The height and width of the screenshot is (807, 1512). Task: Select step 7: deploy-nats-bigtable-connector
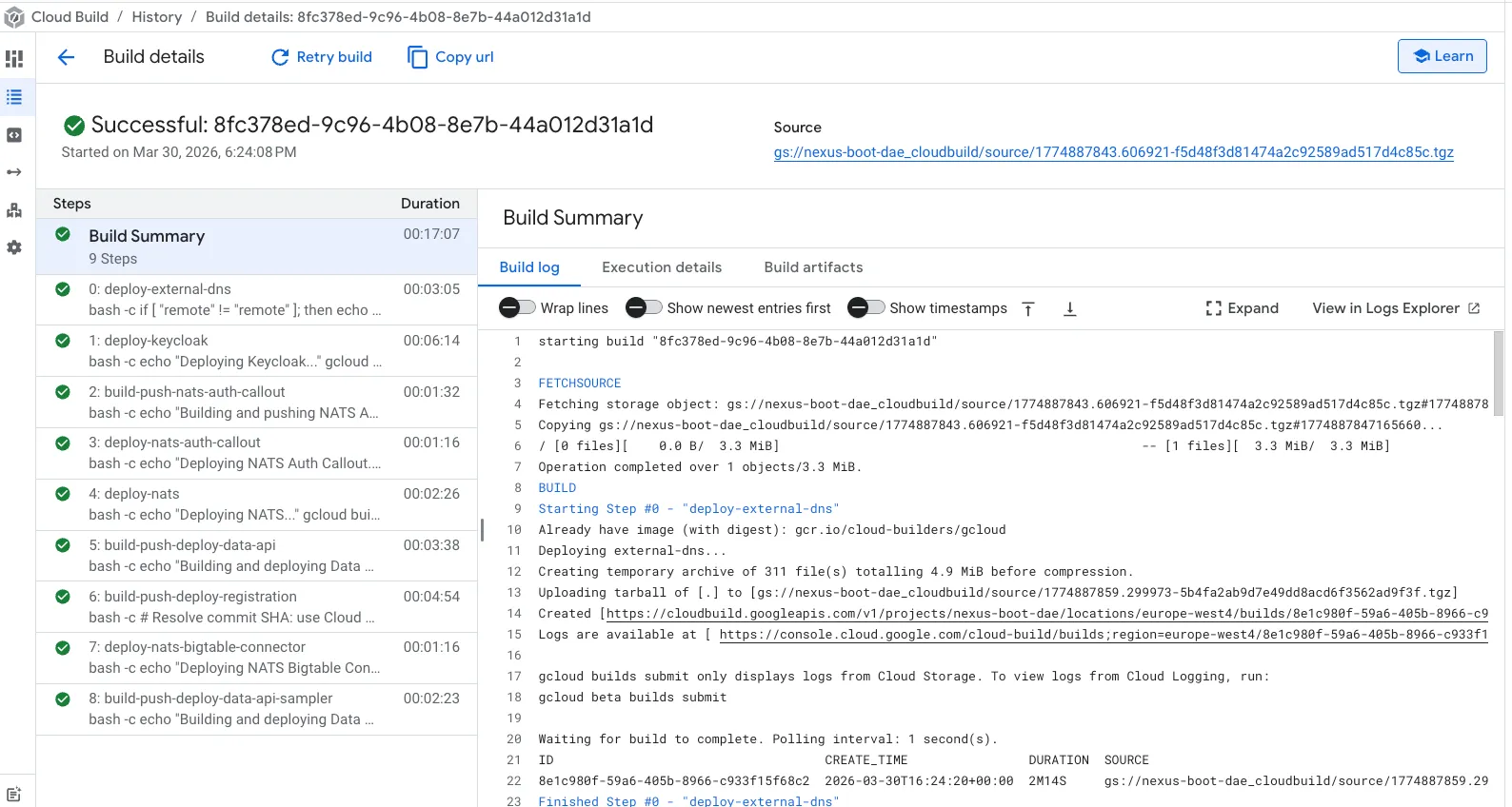coord(256,658)
